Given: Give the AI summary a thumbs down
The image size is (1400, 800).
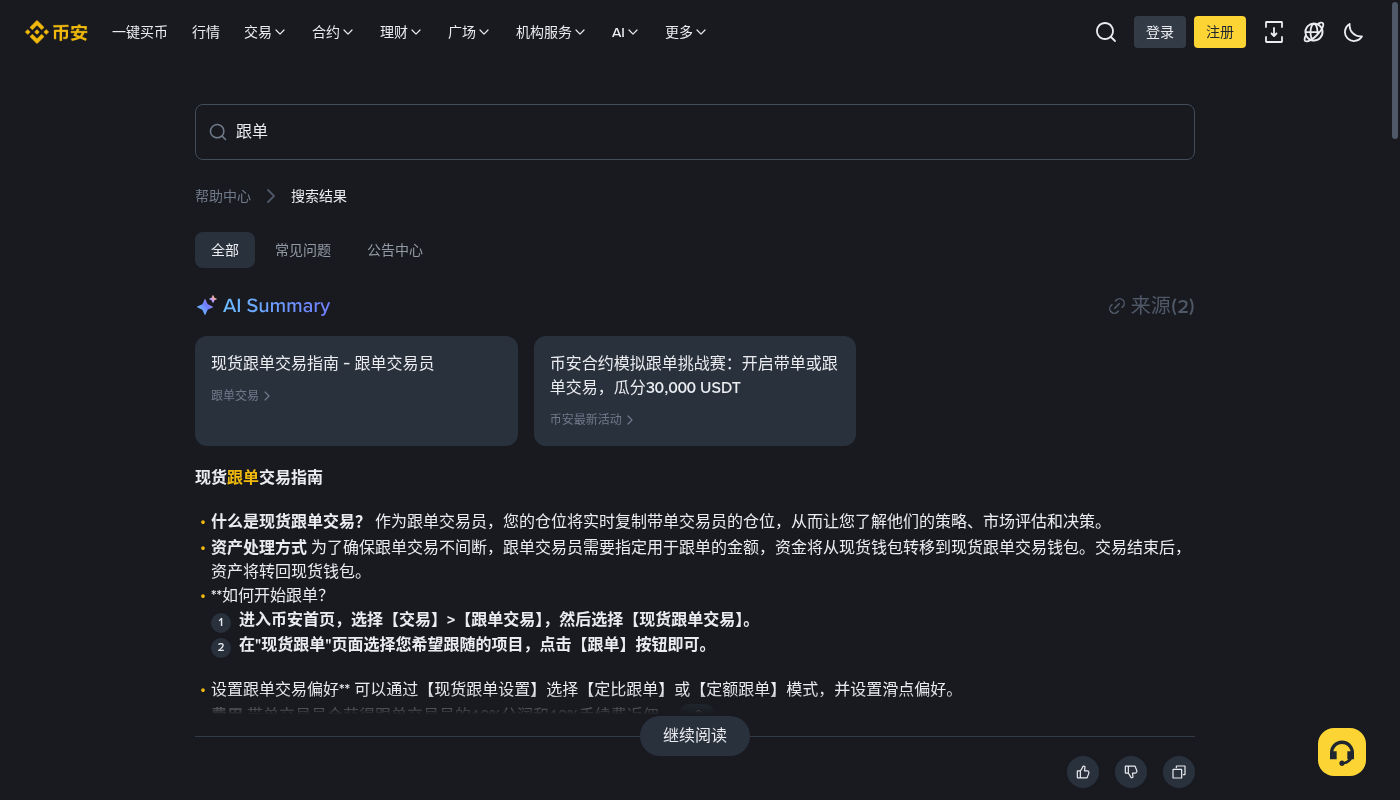Looking at the screenshot, I should pyautogui.click(x=1131, y=772).
